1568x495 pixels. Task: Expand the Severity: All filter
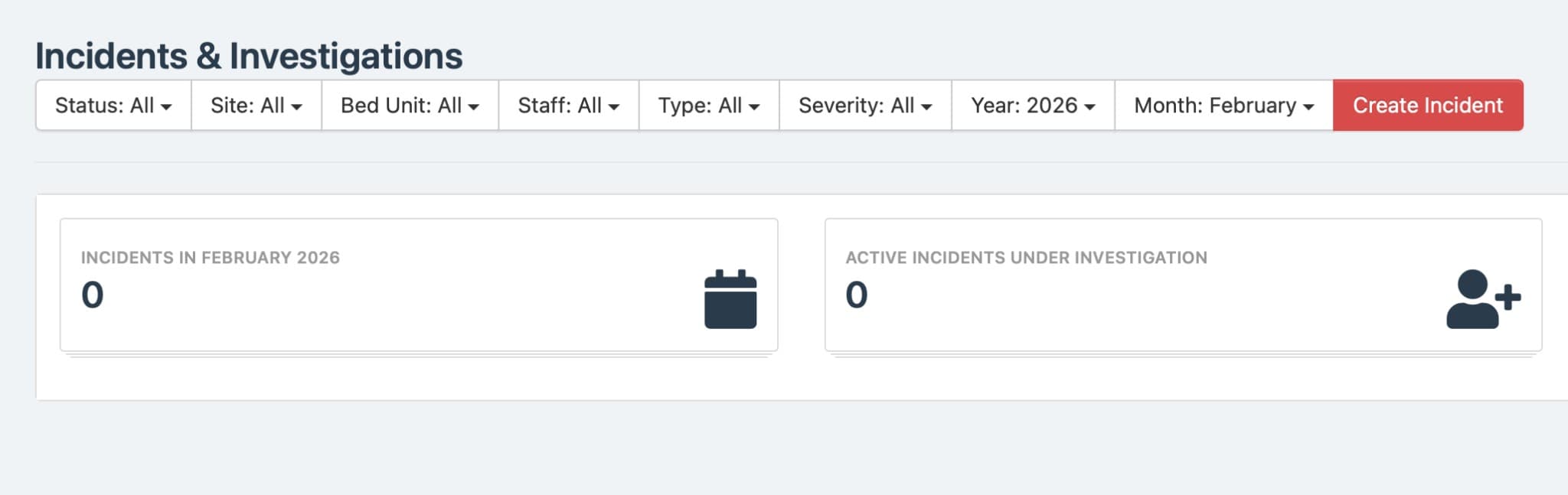tap(864, 106)
